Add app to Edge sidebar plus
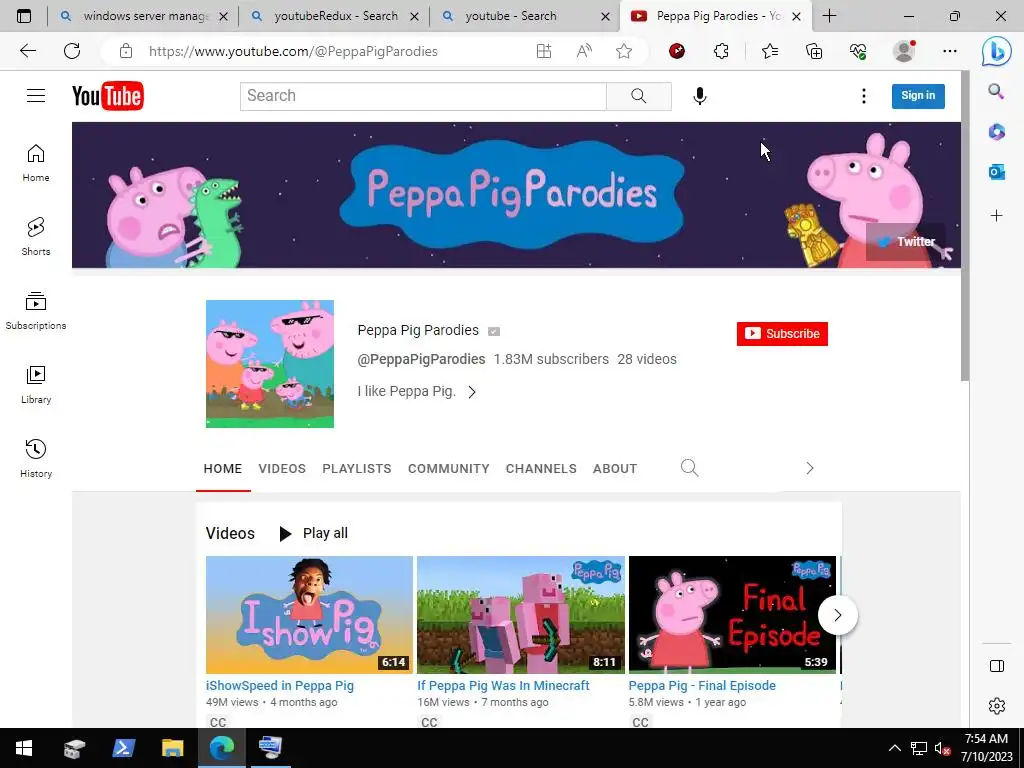Image resolution: width=1024 pixels, height=768 pixels. [996, 216]
